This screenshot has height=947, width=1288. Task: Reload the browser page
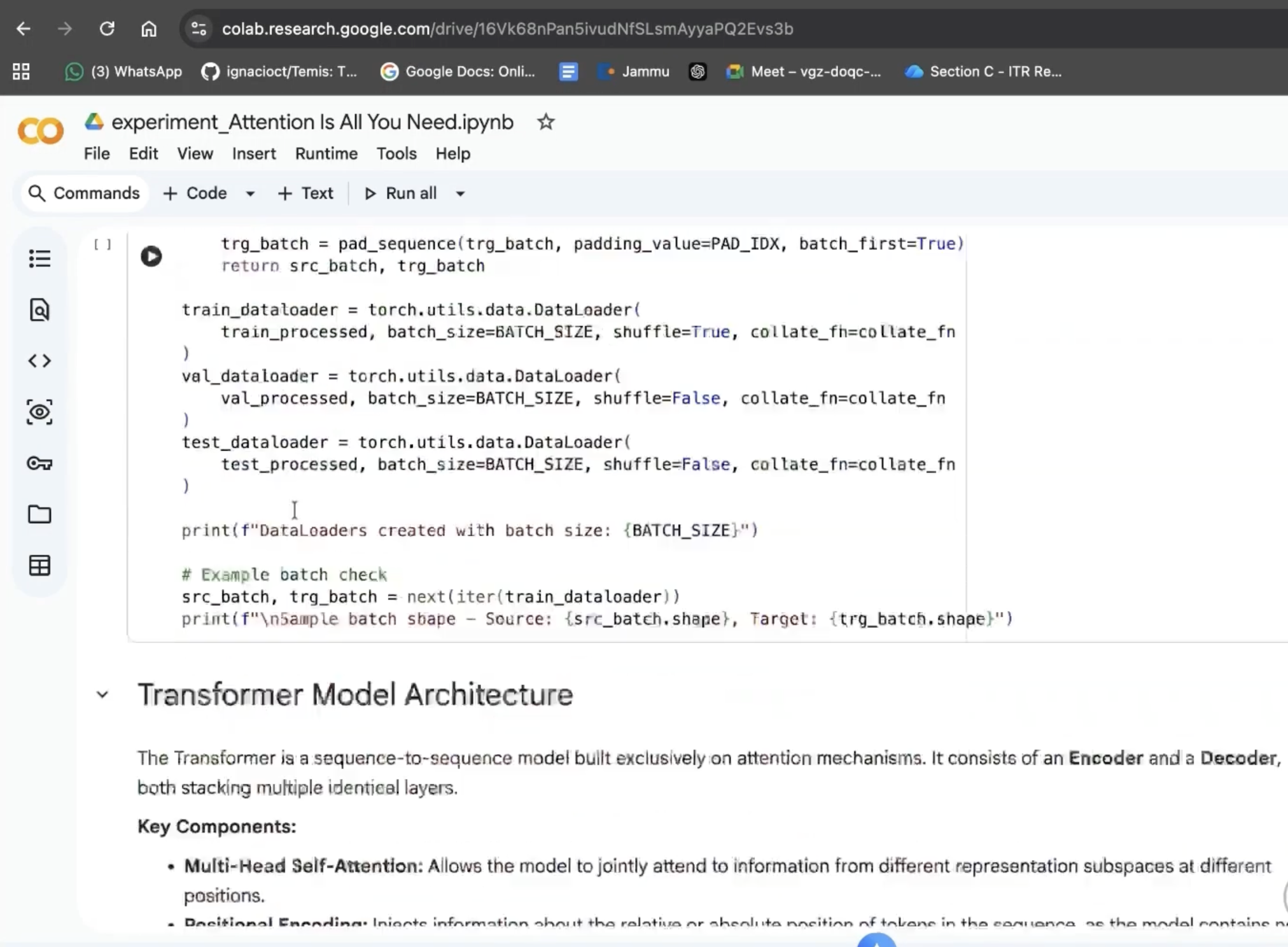click(x=107, y=29)
